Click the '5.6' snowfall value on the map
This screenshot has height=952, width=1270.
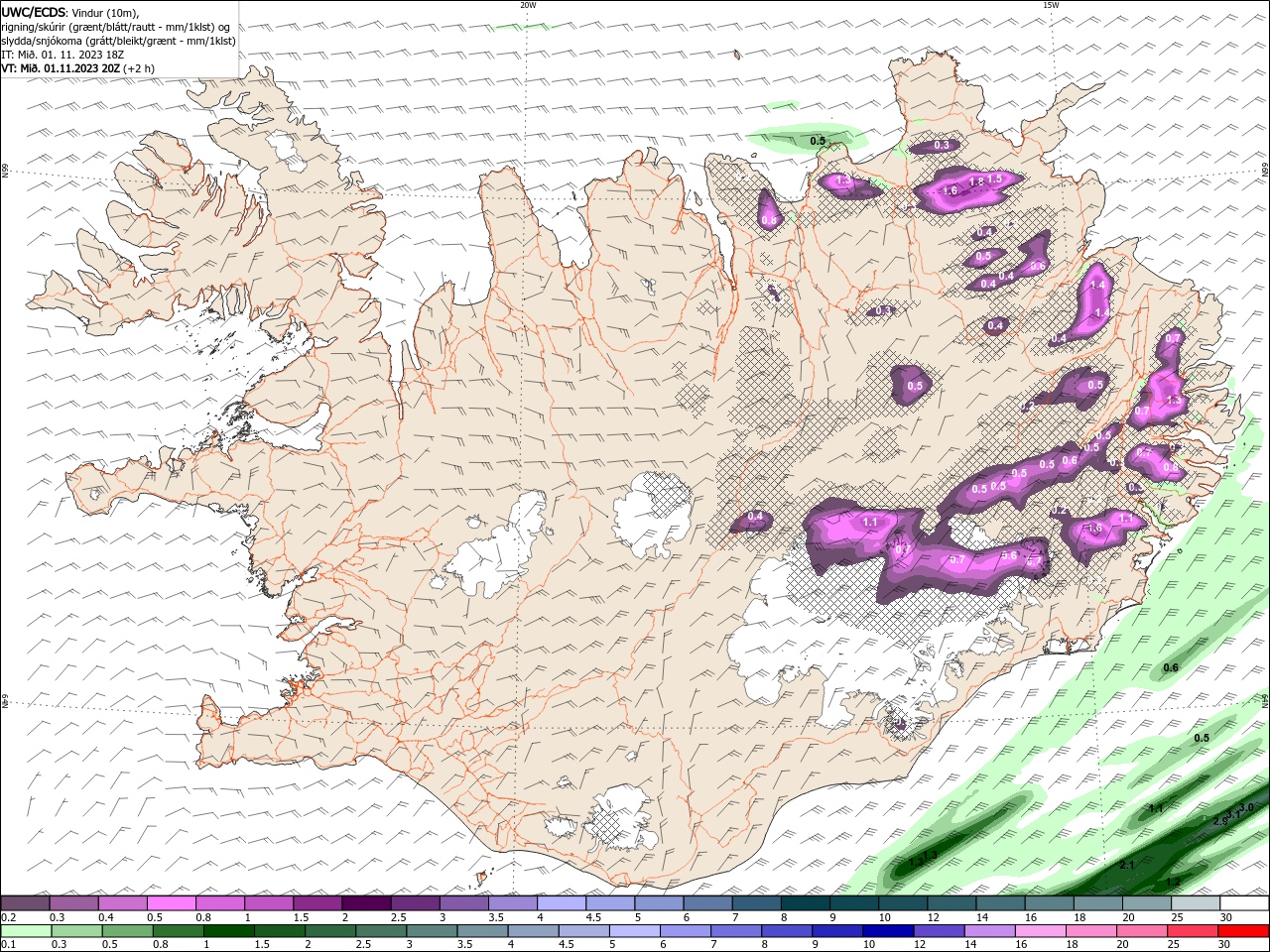[x=1009, y=555]
